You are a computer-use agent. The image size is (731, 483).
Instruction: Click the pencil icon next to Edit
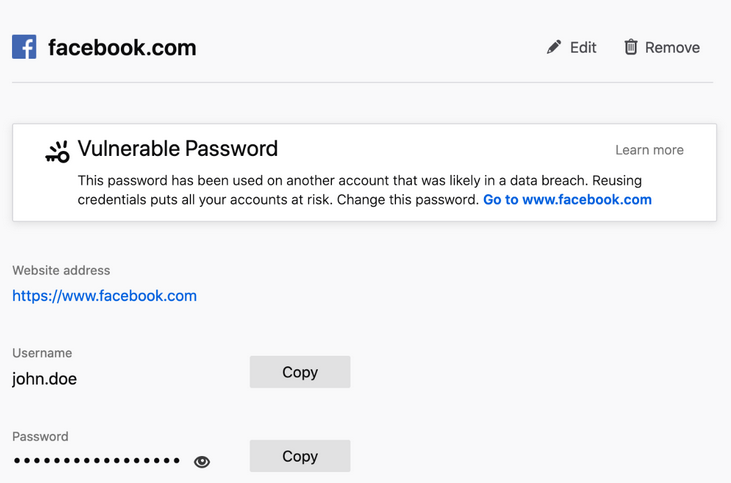click(554, 47)
